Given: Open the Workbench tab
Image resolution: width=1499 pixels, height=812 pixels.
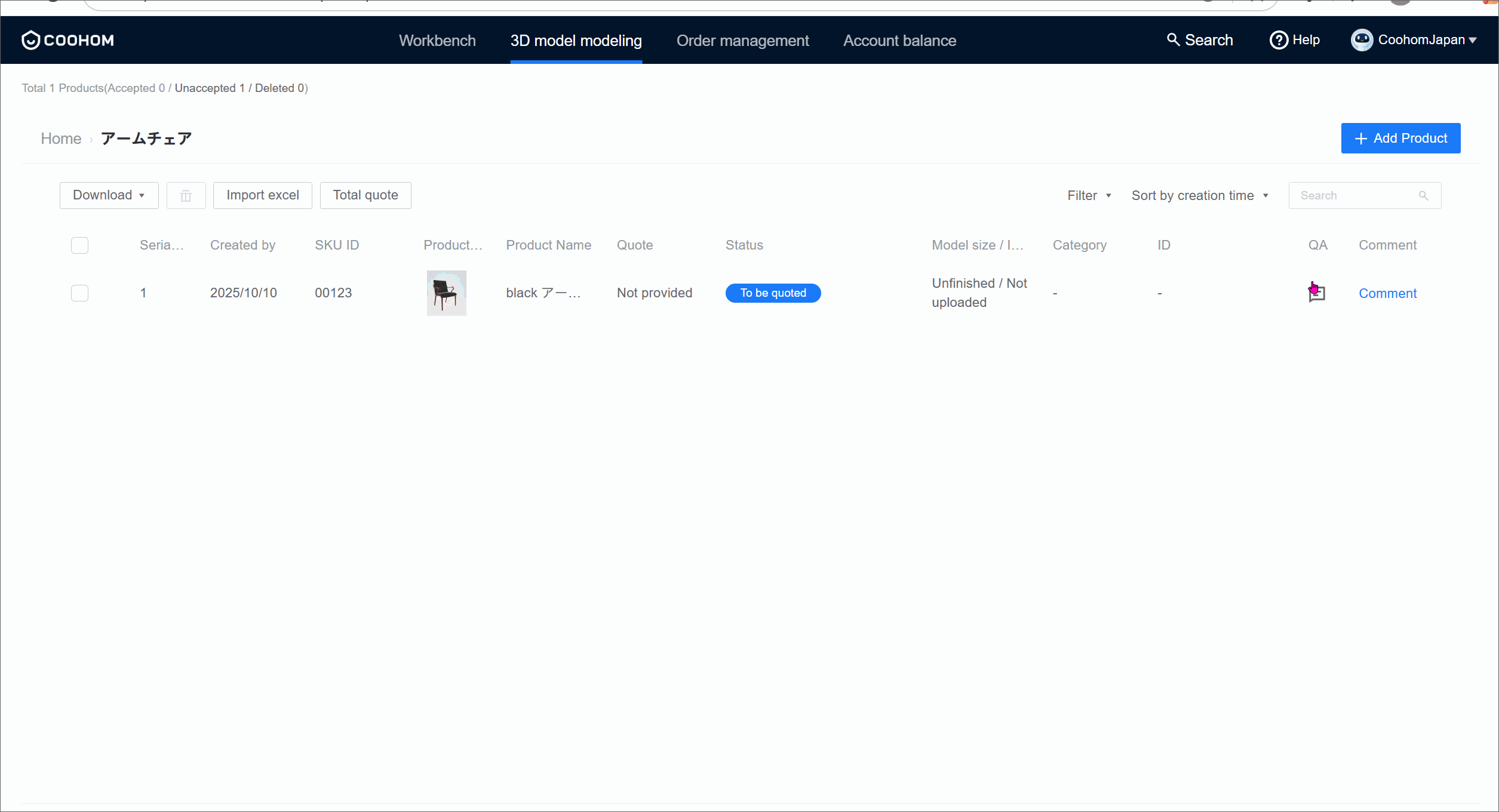Looking at the screenshot, I should point(437,41).
